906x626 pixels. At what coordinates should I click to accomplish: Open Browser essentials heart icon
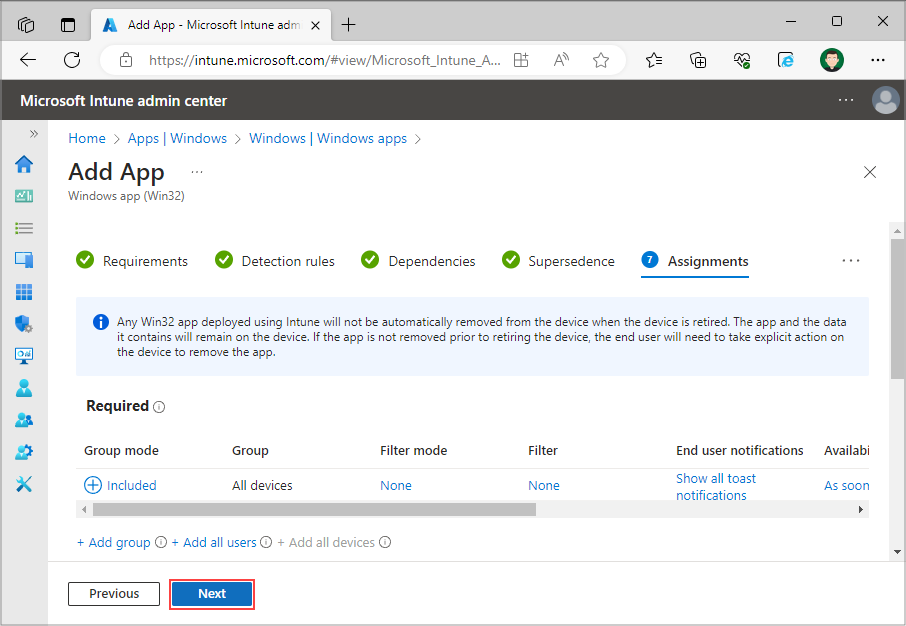click(742, 60)
